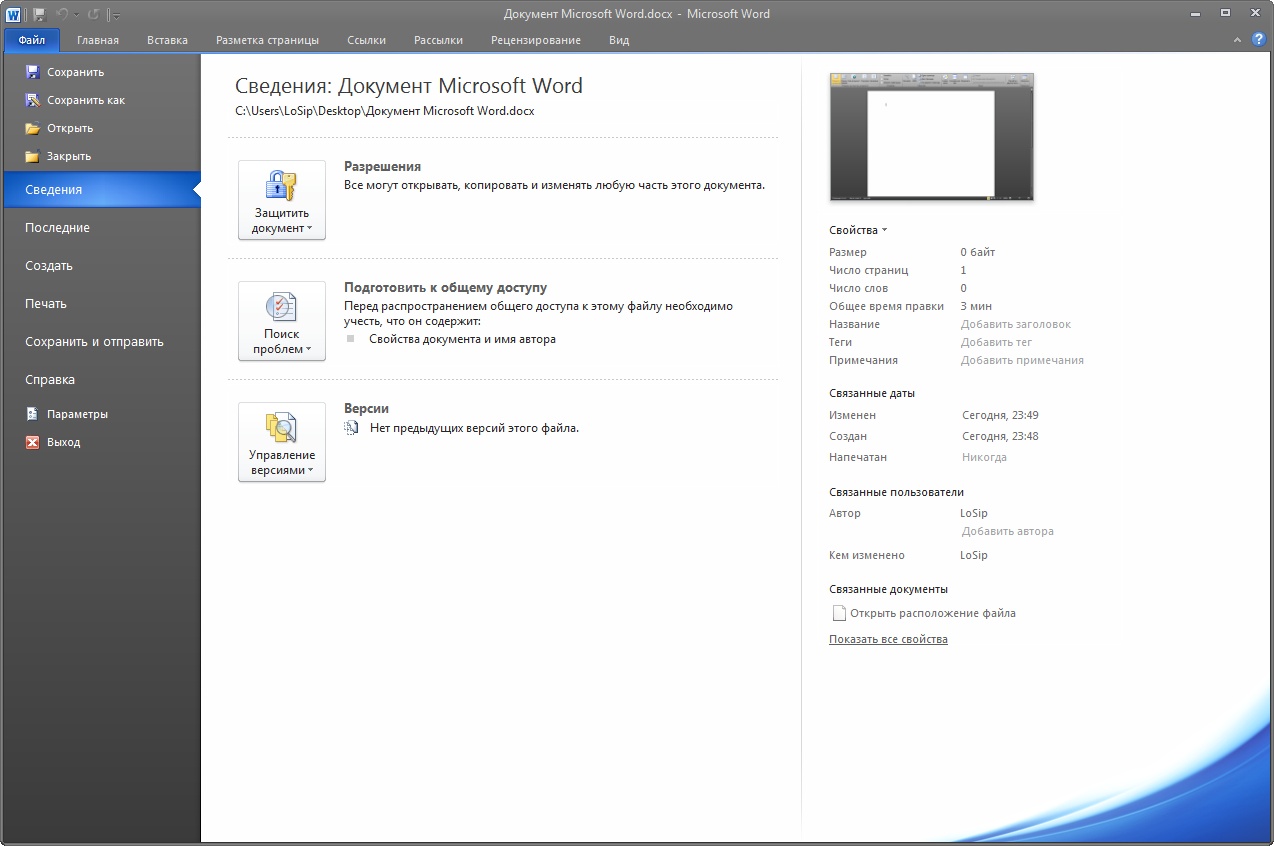The image size is (1274, 846).
Task: Collapse the ribbon with the chevron near Help
Action: [x=1239, y=40]
